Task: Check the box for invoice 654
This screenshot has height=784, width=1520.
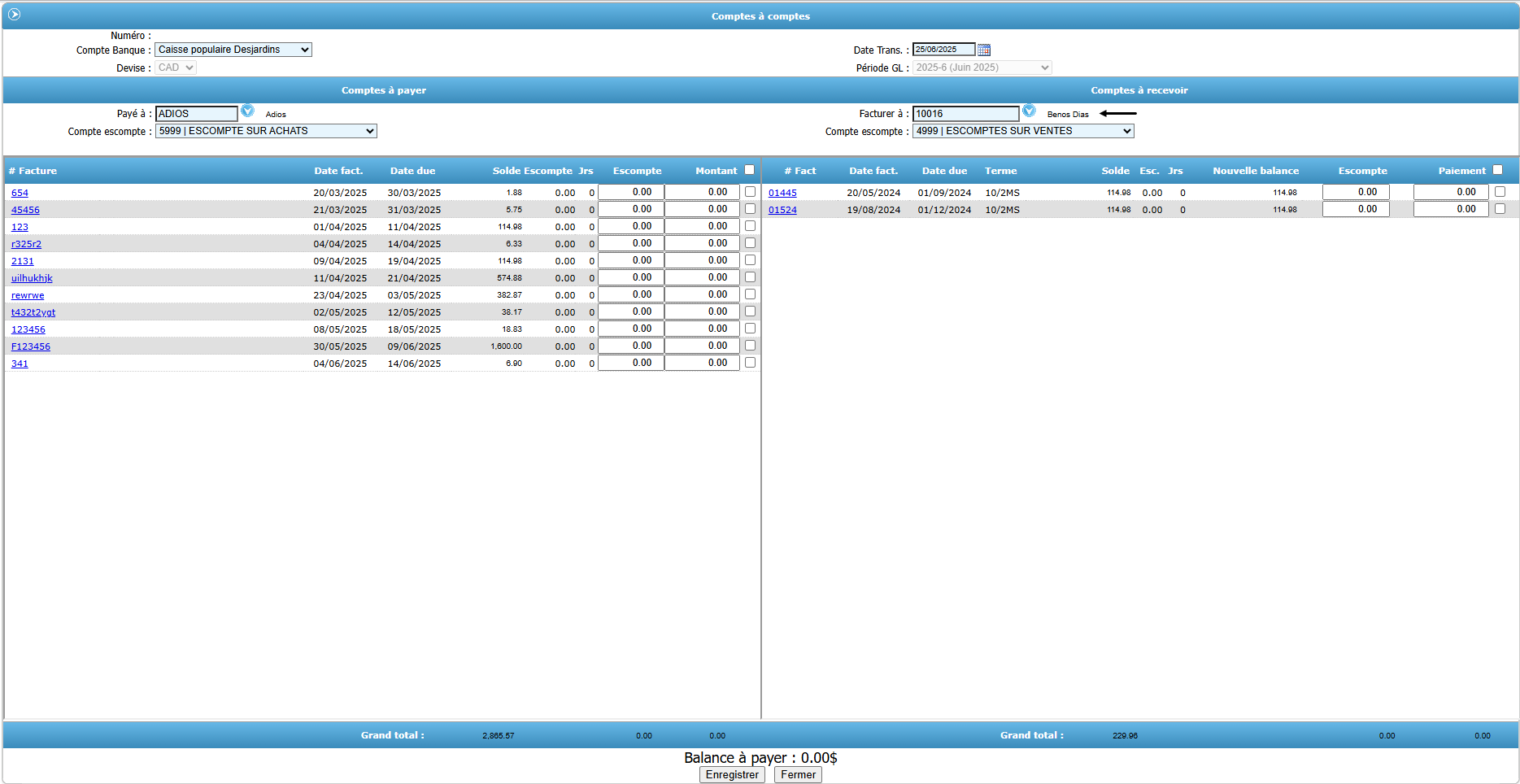Action: (x=750, y=192)
